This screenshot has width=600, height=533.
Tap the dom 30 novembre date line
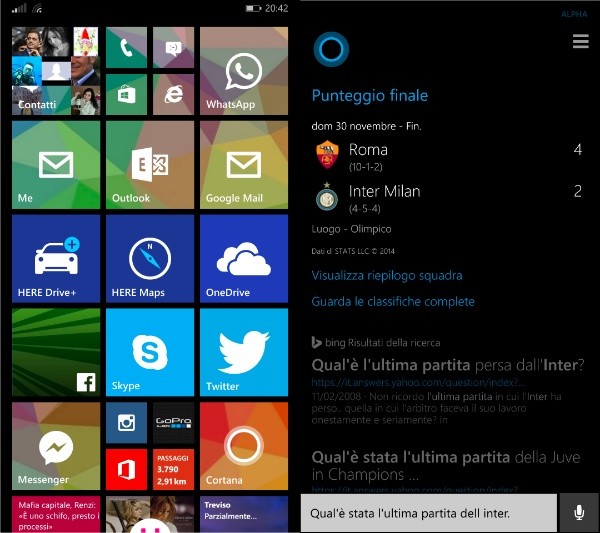tap(366, 126)
